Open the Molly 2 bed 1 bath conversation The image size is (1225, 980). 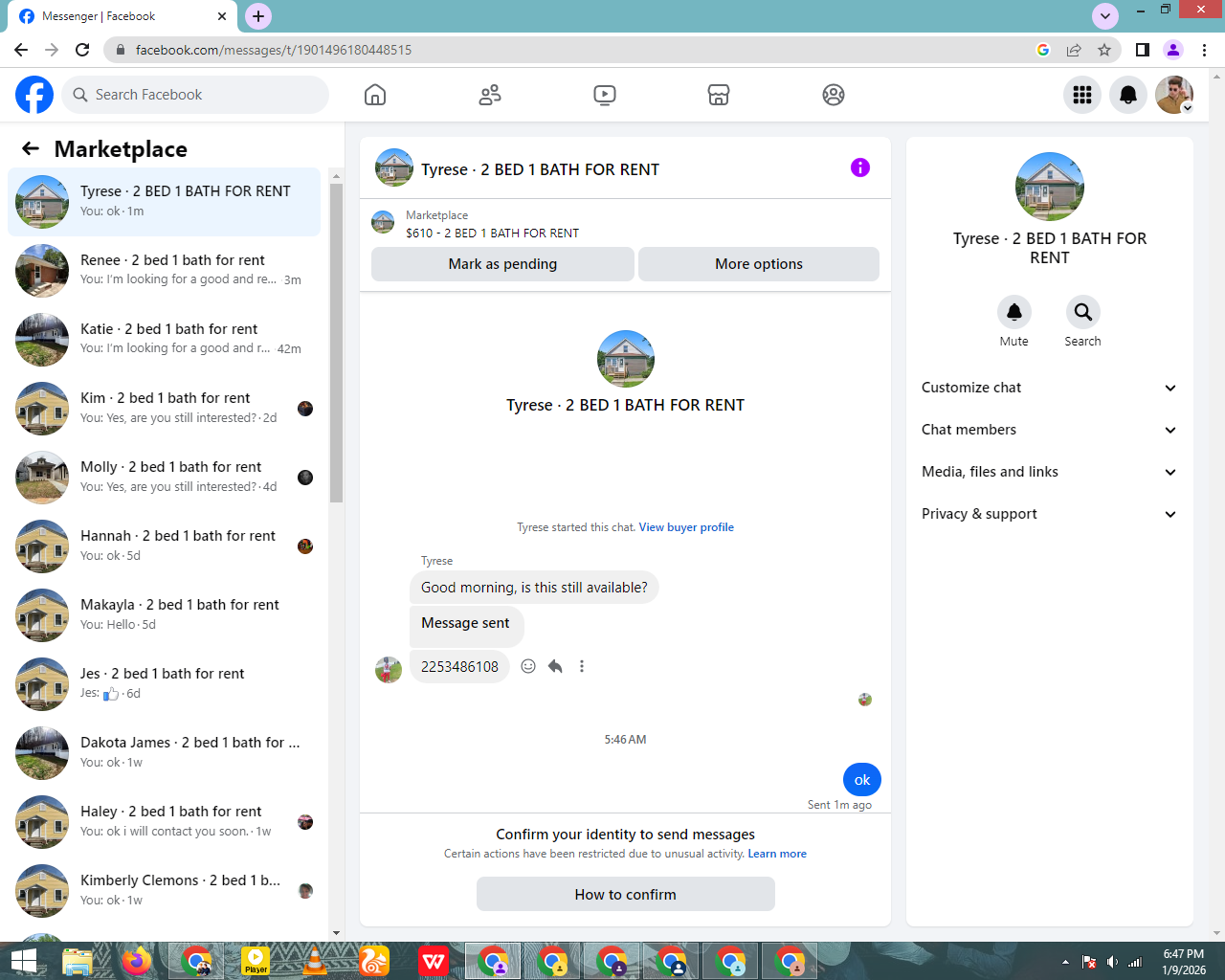165,477
